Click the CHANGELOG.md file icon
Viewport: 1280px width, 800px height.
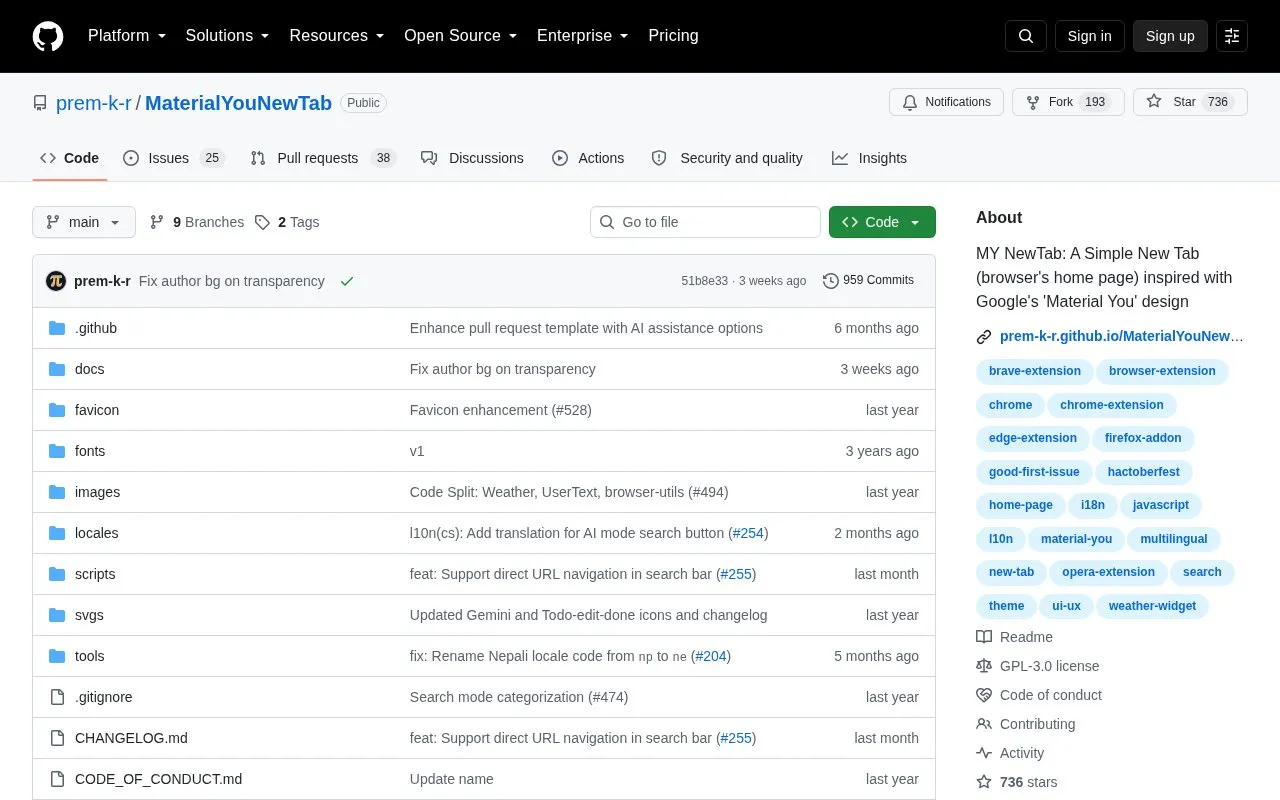click(57, 738)
